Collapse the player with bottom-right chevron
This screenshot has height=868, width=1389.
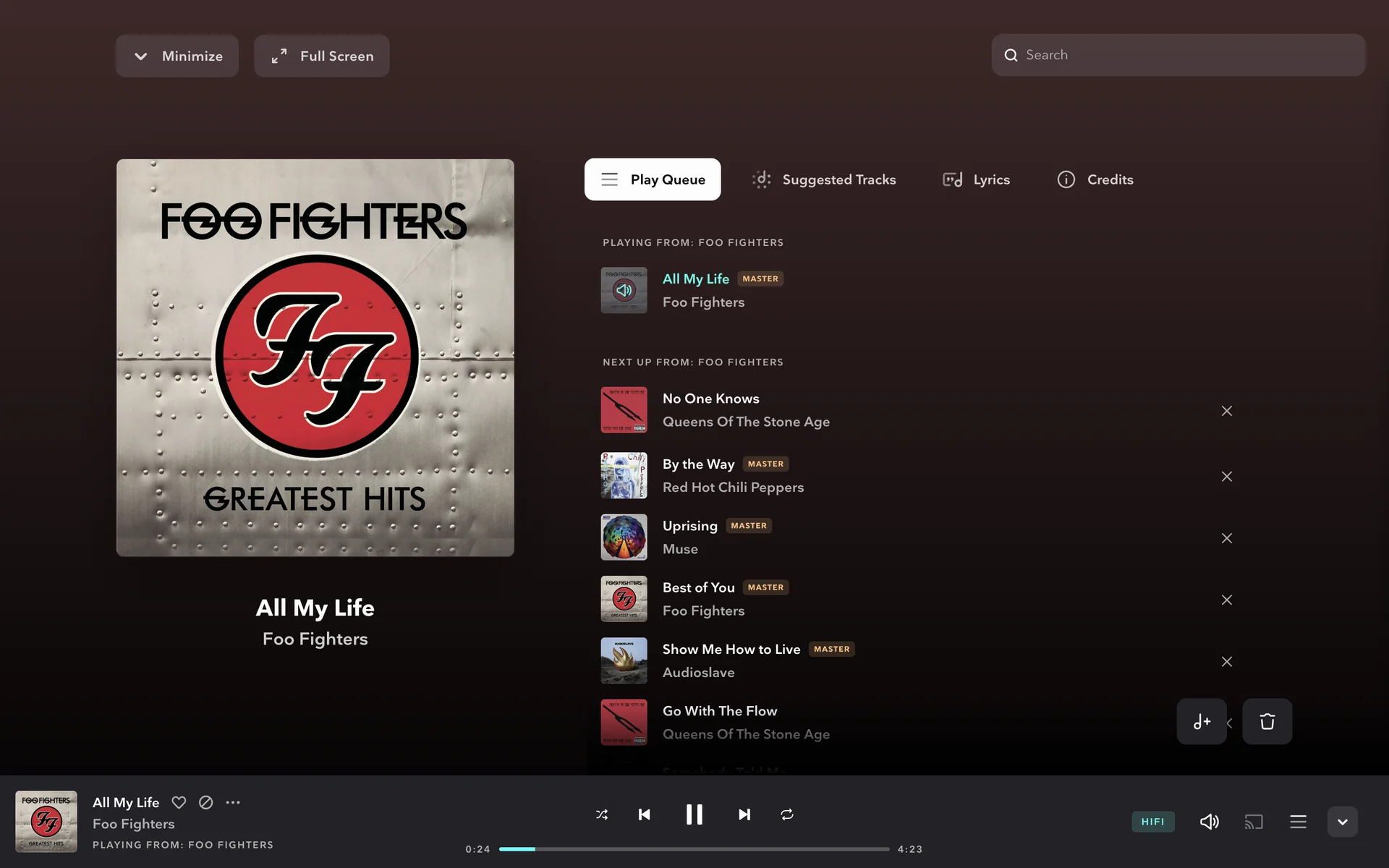[x=1343, y=822]
